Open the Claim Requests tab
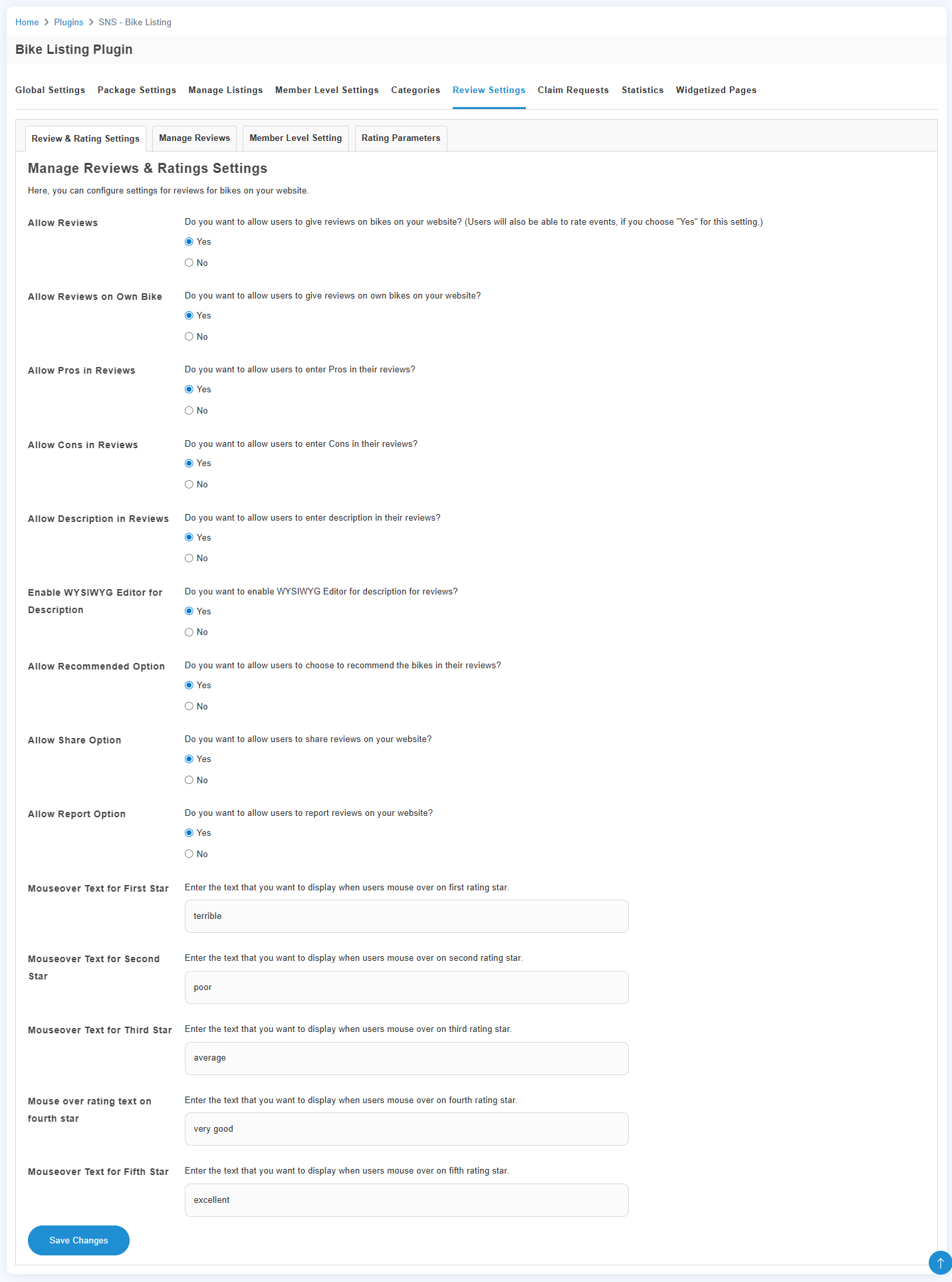The height and width of the screenshot is (1282, 952). tap(573, 90)
